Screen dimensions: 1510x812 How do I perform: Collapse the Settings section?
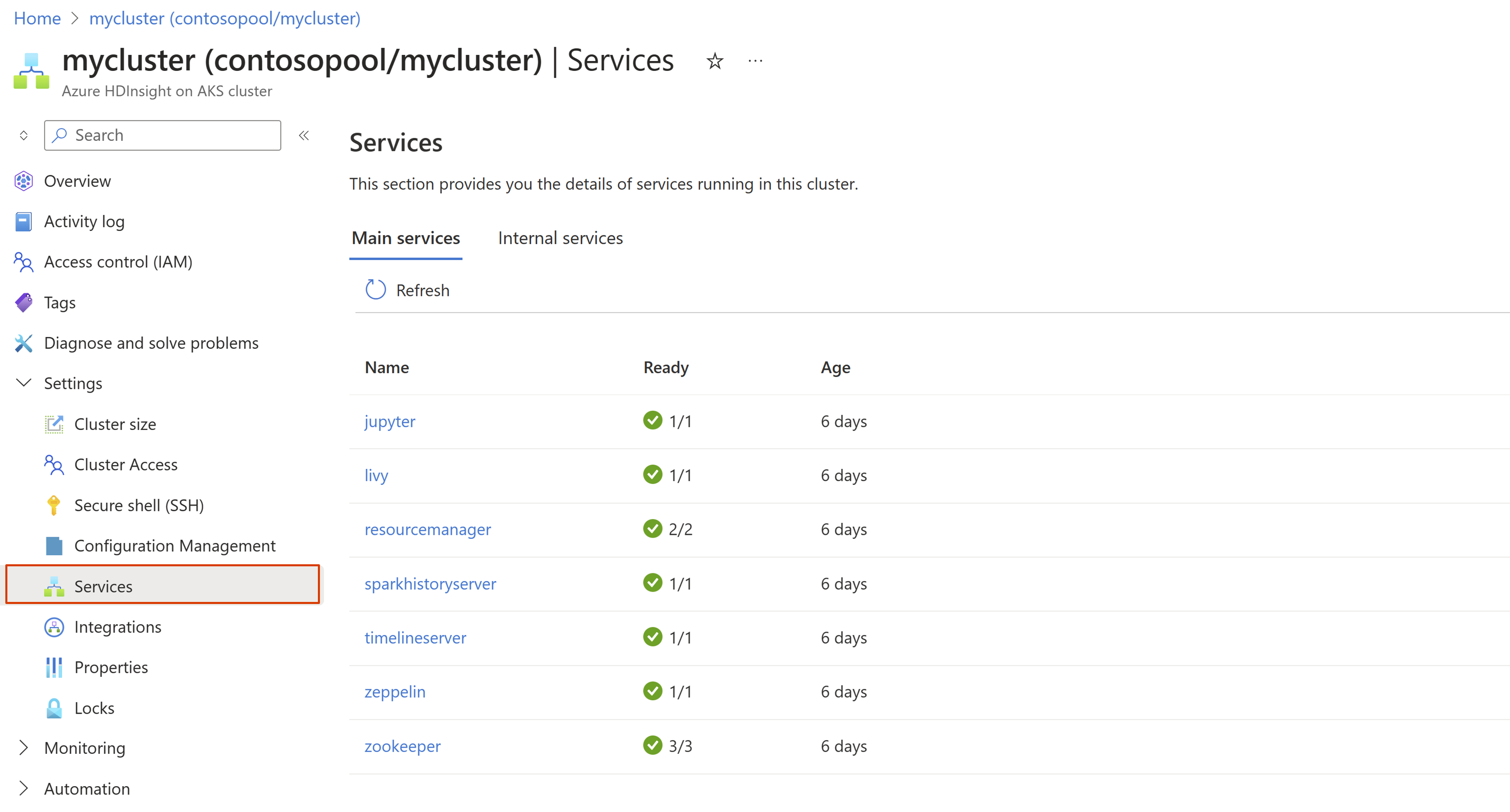23,383
